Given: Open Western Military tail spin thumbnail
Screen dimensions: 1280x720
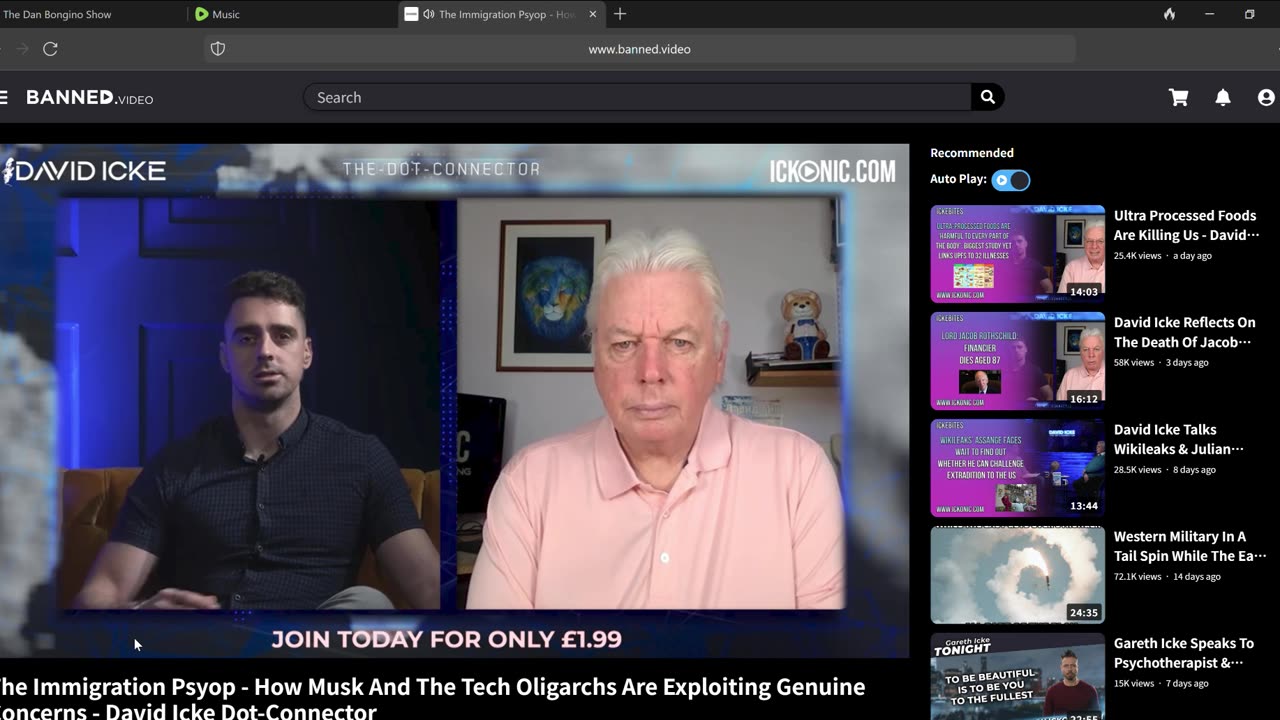Looking at the screenshot, I should [1017, 575].
